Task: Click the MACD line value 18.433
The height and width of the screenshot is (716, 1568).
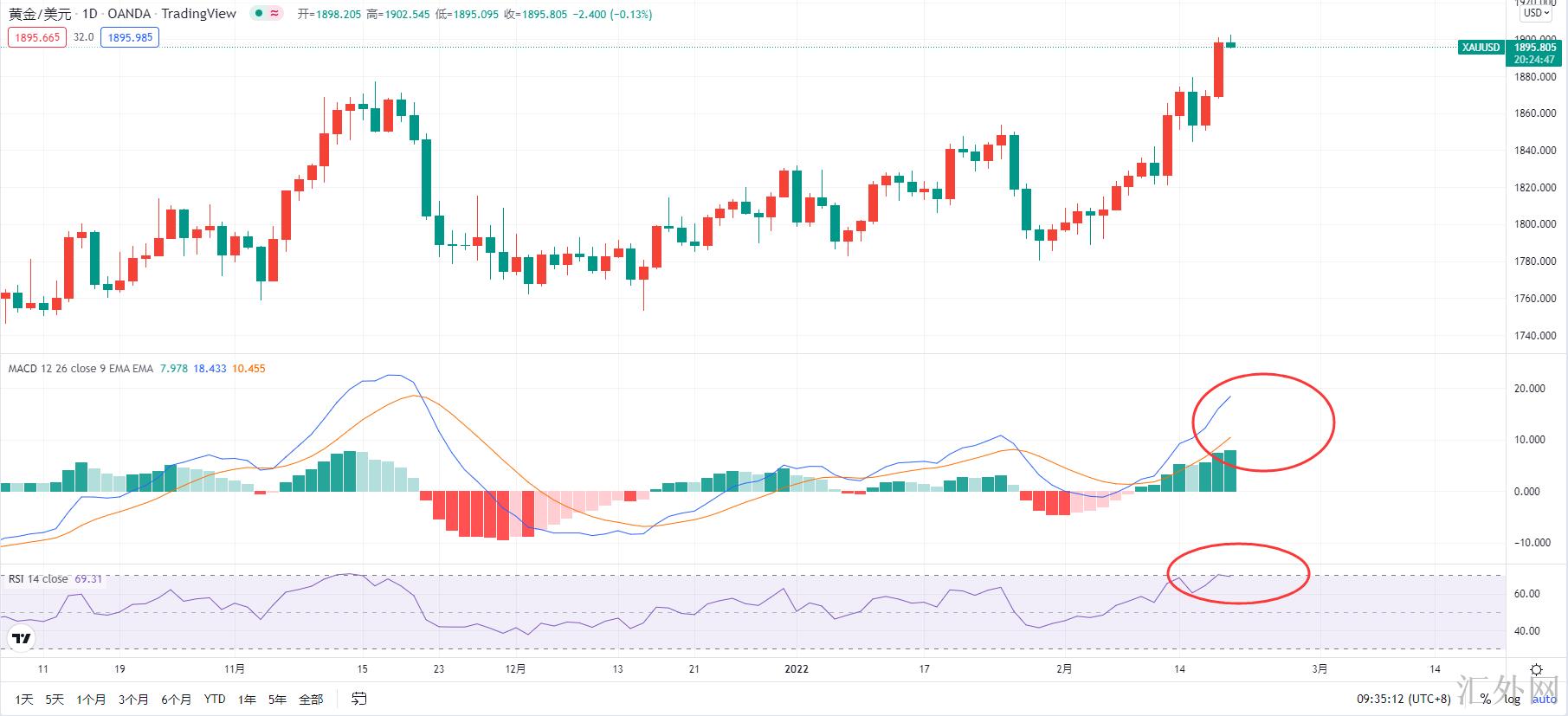Action: (x=210, y=369)
